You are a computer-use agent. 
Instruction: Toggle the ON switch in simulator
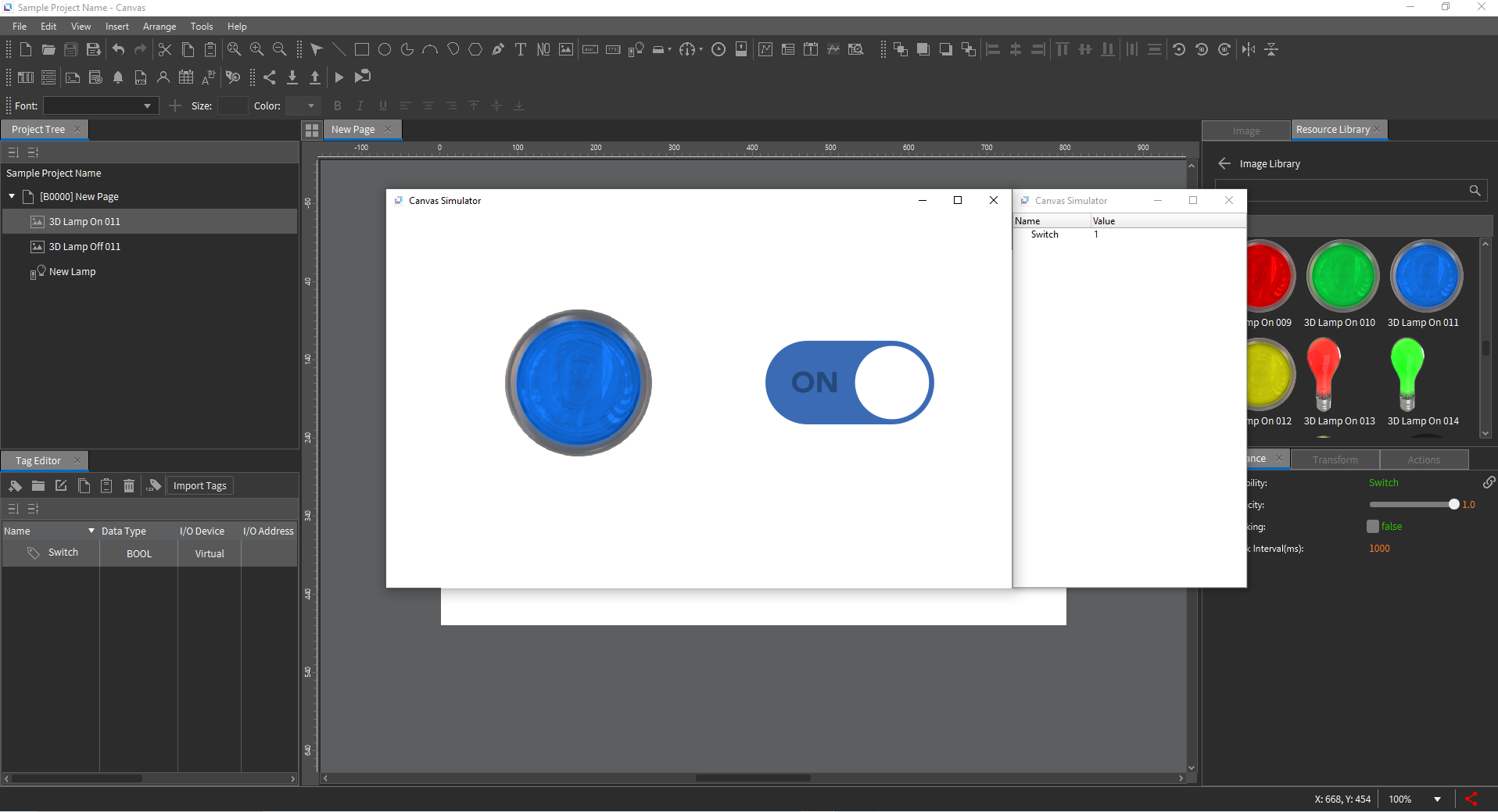click(x=849, y=382)
